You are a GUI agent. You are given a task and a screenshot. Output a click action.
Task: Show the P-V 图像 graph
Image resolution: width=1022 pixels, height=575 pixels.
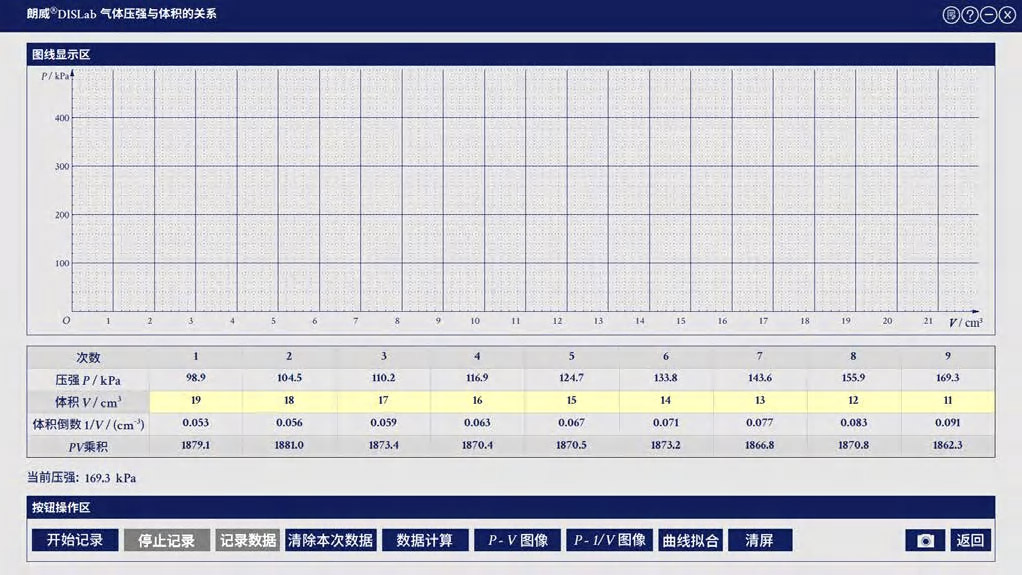click(517, 540)
